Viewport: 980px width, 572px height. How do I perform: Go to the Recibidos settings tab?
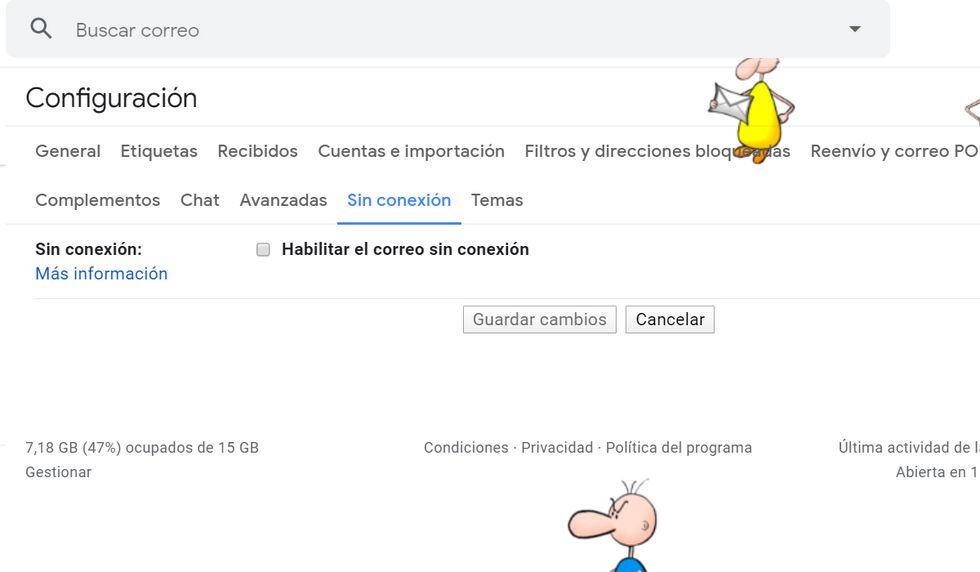tap(258, 151)
